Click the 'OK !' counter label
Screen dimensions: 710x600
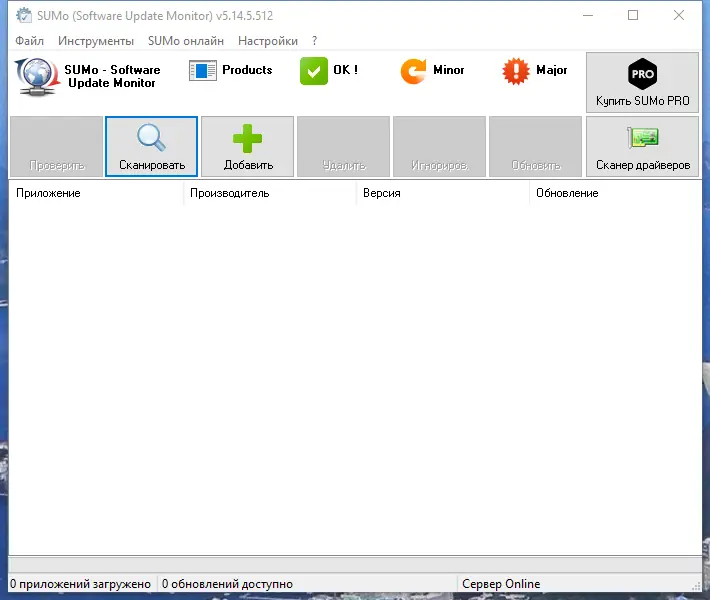point(345,70)
